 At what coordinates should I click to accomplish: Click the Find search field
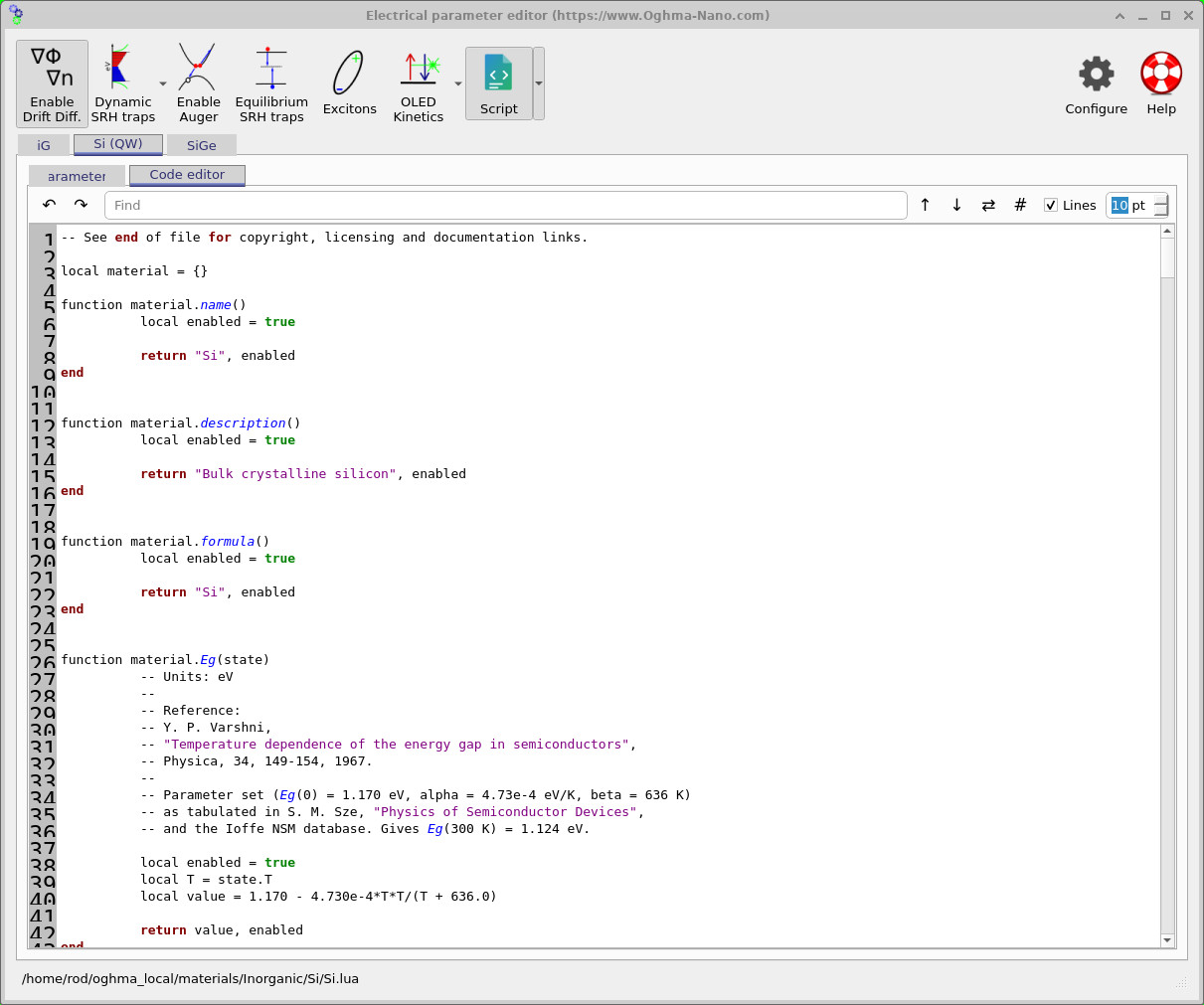point(505,205)
